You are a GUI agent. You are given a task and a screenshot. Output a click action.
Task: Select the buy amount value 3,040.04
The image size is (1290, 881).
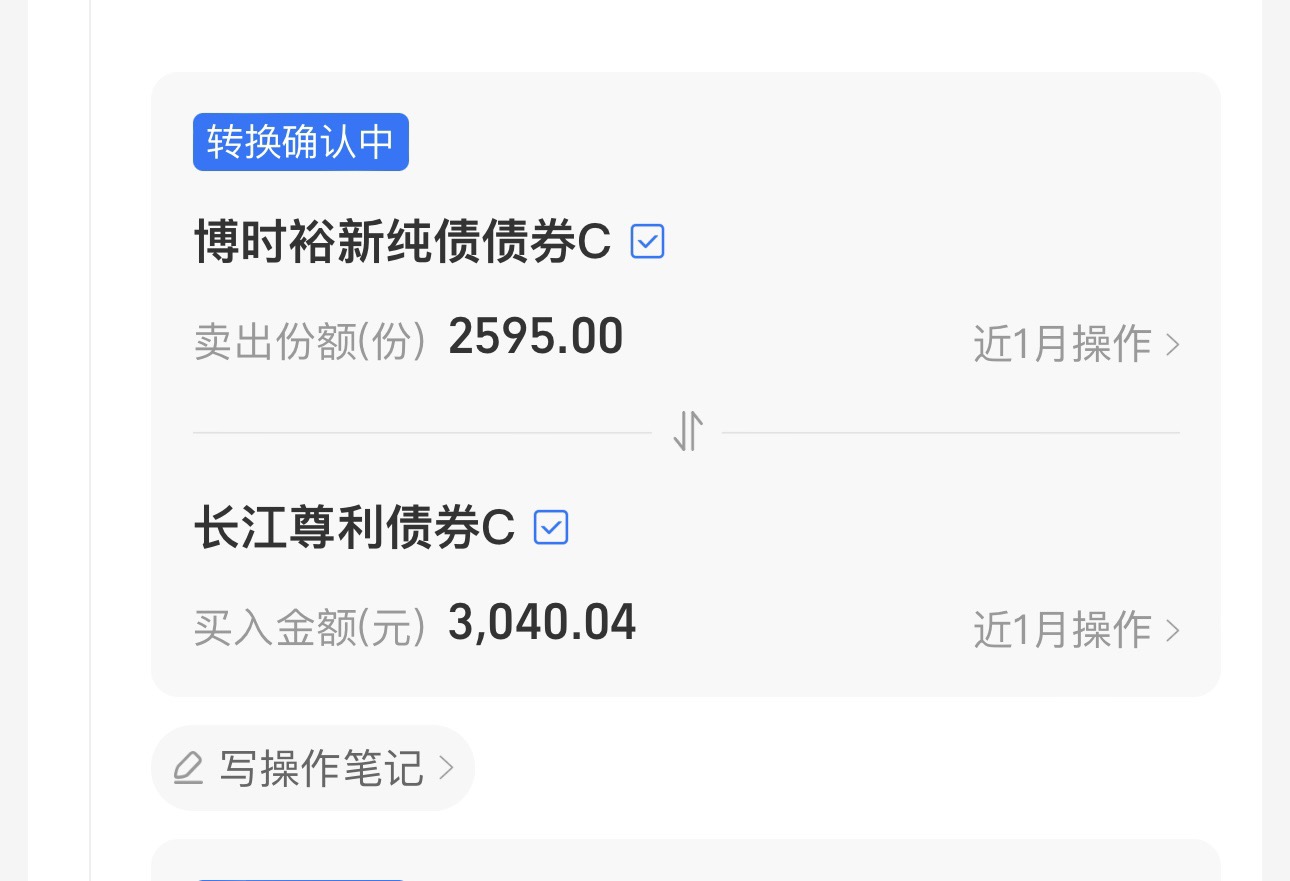(x=542, y=623)
